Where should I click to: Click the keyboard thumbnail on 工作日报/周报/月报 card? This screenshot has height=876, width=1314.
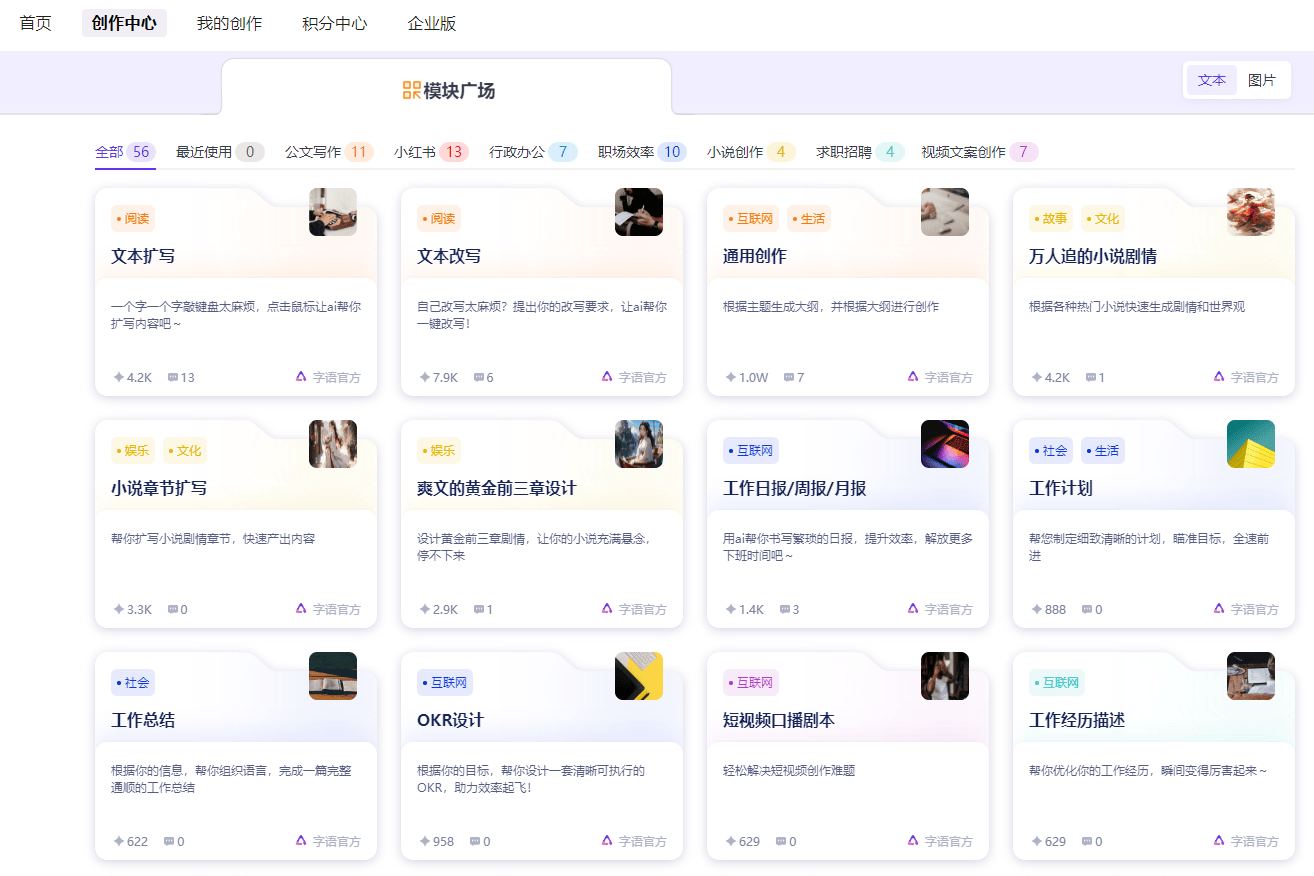(944, 443)
